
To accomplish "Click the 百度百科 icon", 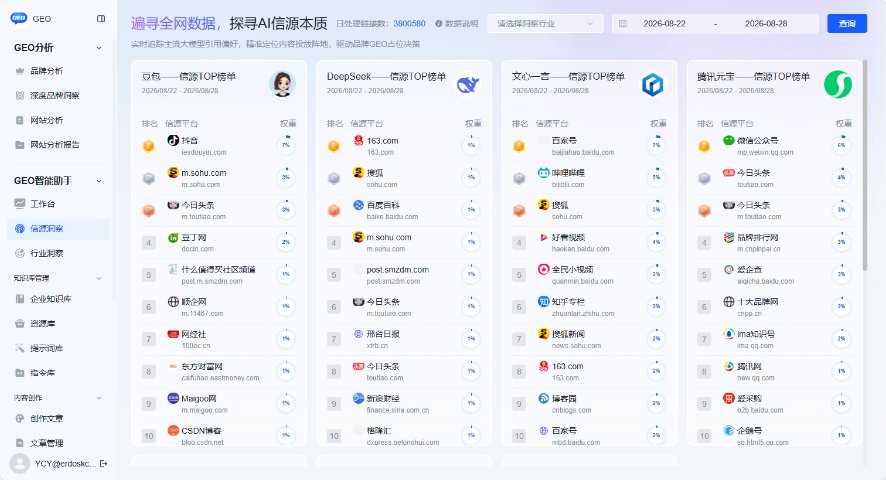I will pyautogui.click(x=358, y=205).
